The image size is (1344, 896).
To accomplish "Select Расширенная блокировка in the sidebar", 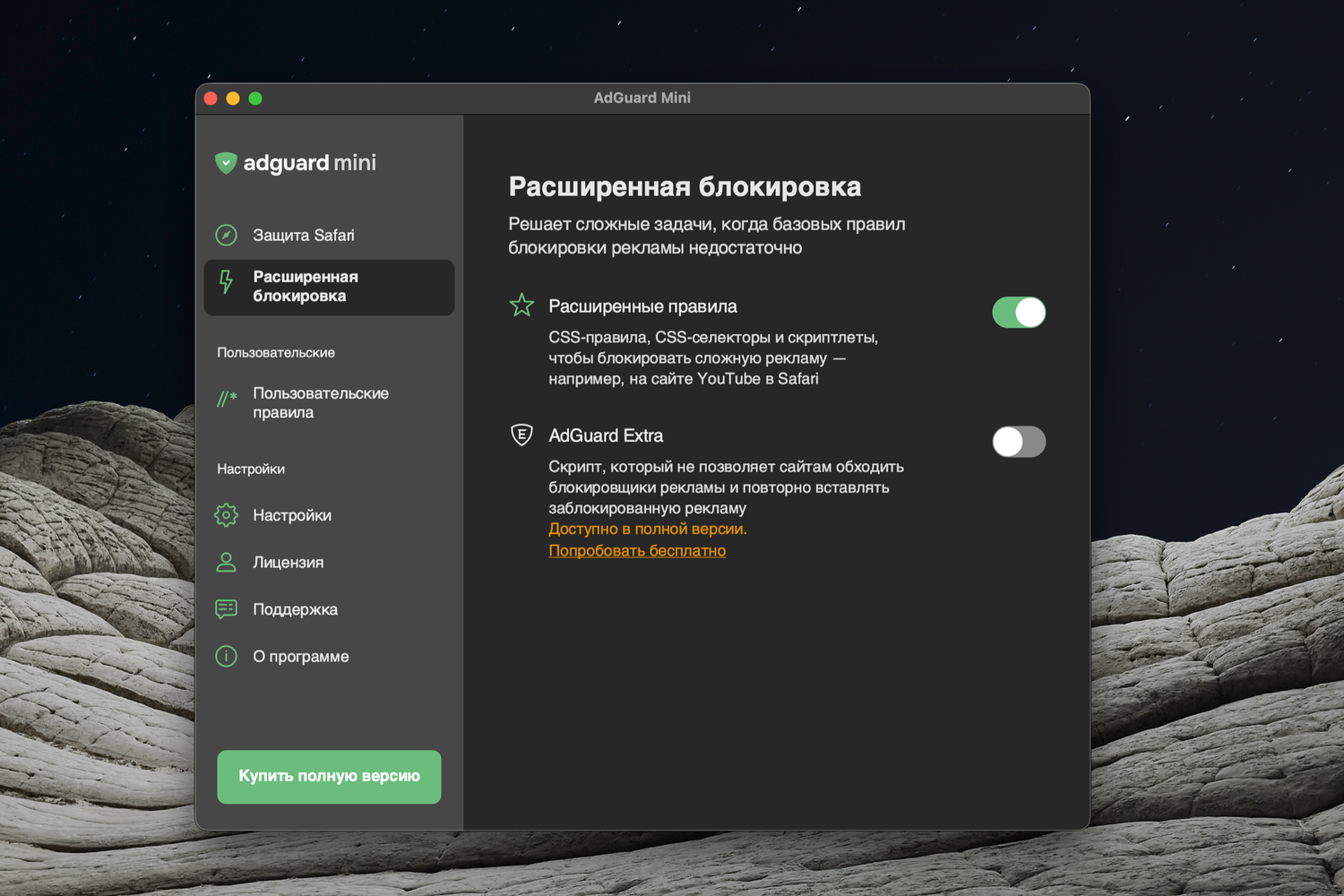I will tap(329, 287).
